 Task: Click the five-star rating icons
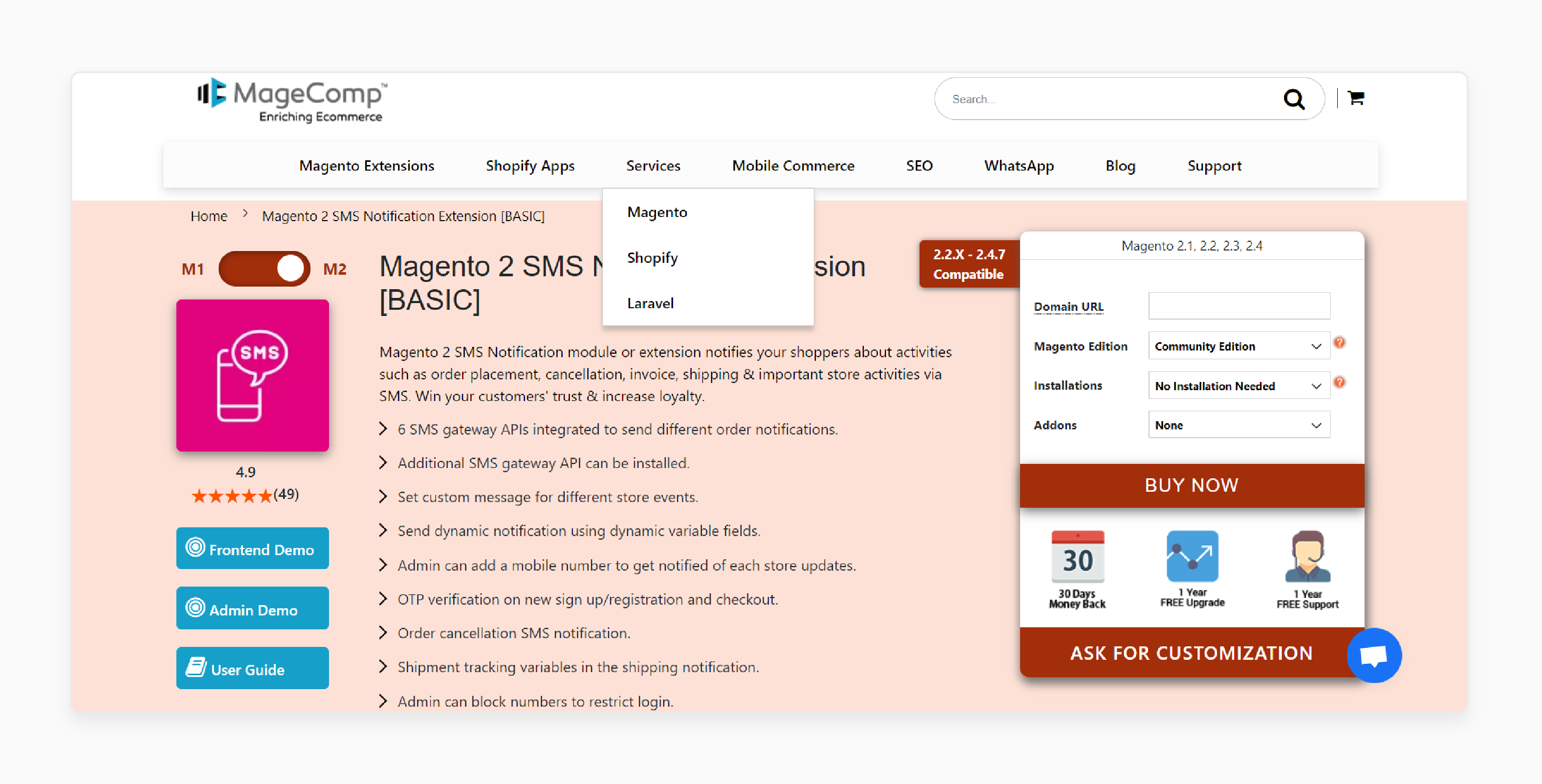(232, 495)
